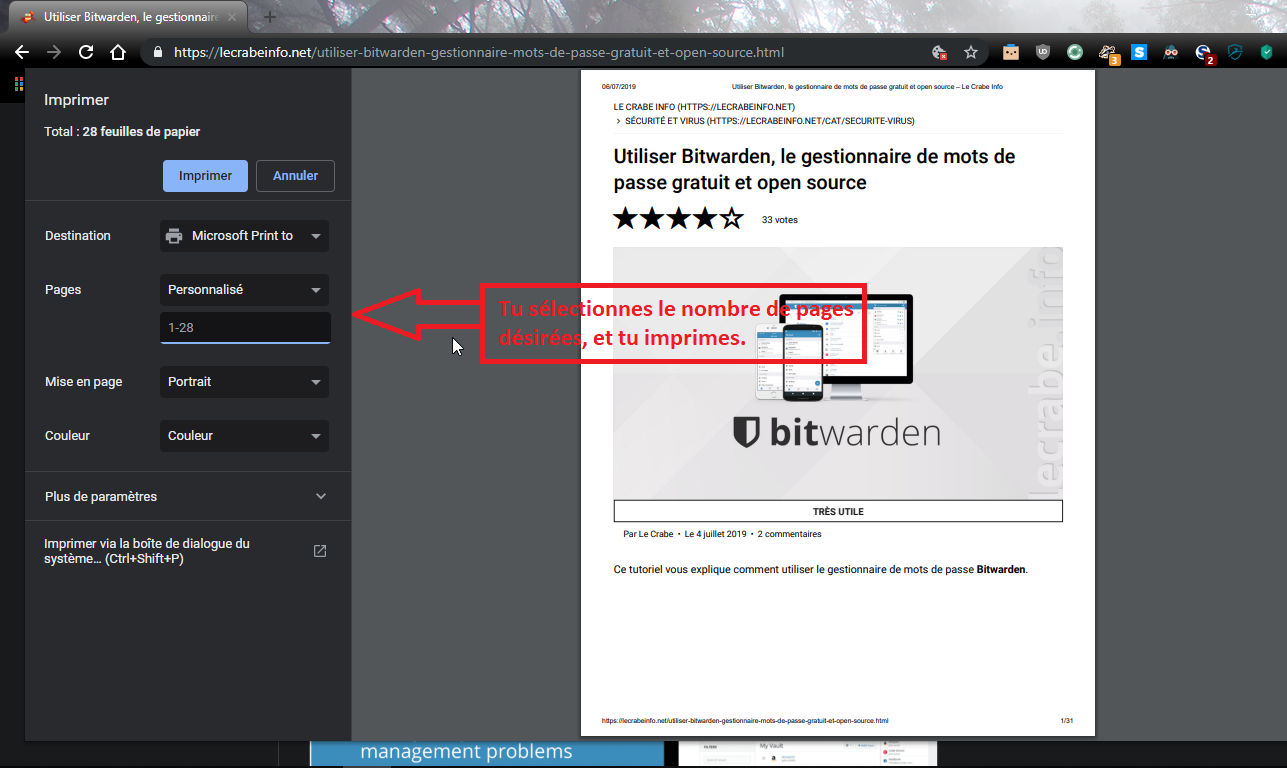Open the Mise en page Portrait dropdown
The image size is (1287, 768).
(244, 382)
